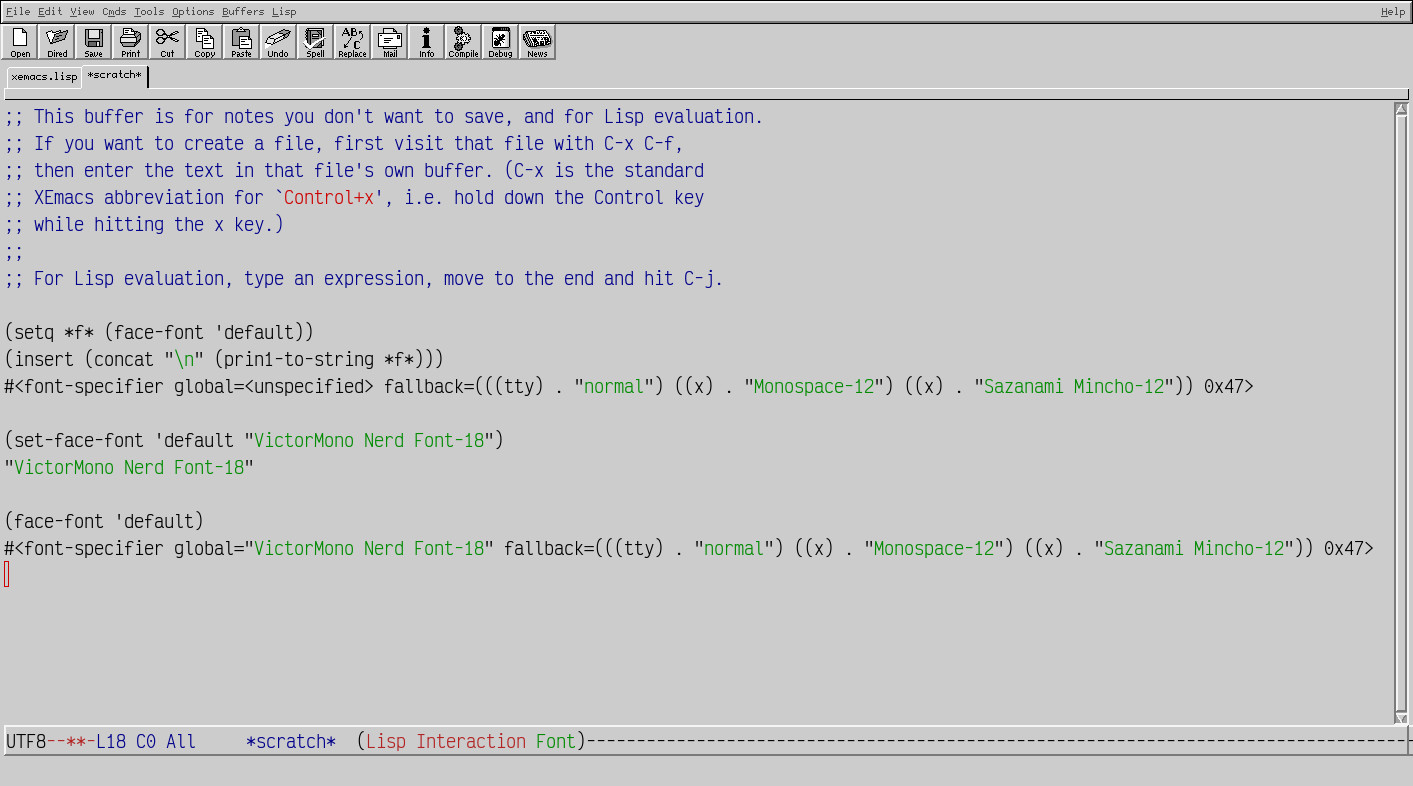The width and height of the screenshot is (1413, 786).
Task: Open the File menu
Action: point(18,11)
